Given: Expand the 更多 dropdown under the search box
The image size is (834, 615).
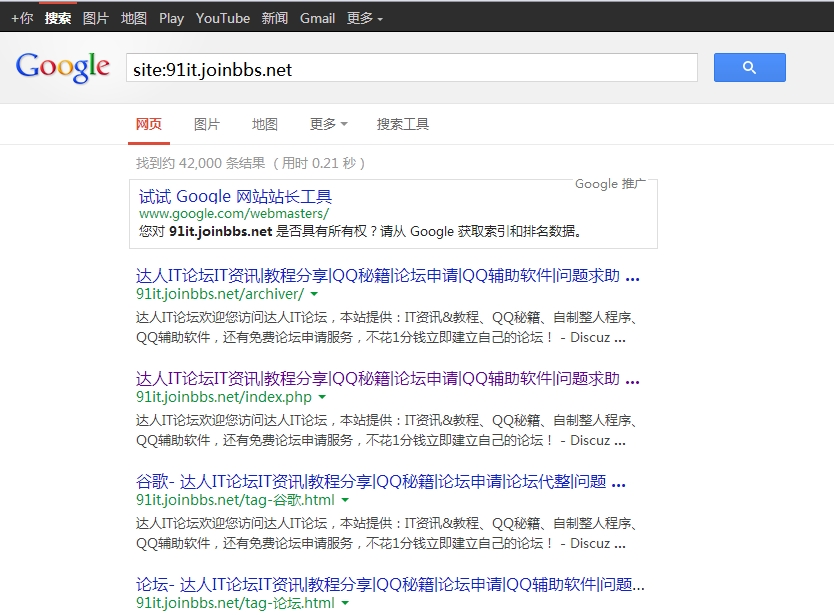Looking at the screenshot, I should (329, 124).
